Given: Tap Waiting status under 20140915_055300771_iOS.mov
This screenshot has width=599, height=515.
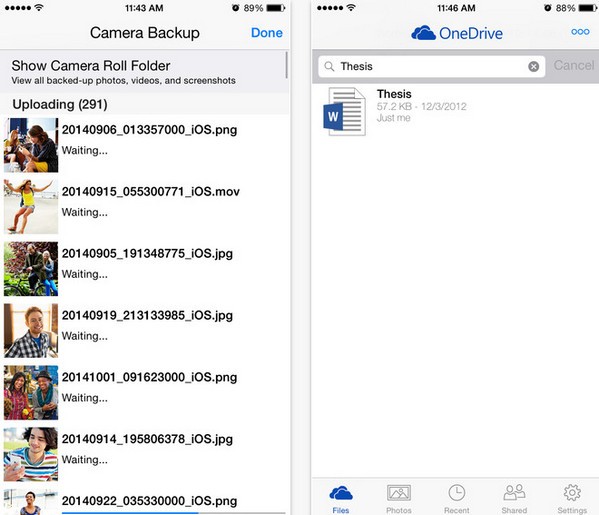Looking at the screenshot, I should coord(85,212).
